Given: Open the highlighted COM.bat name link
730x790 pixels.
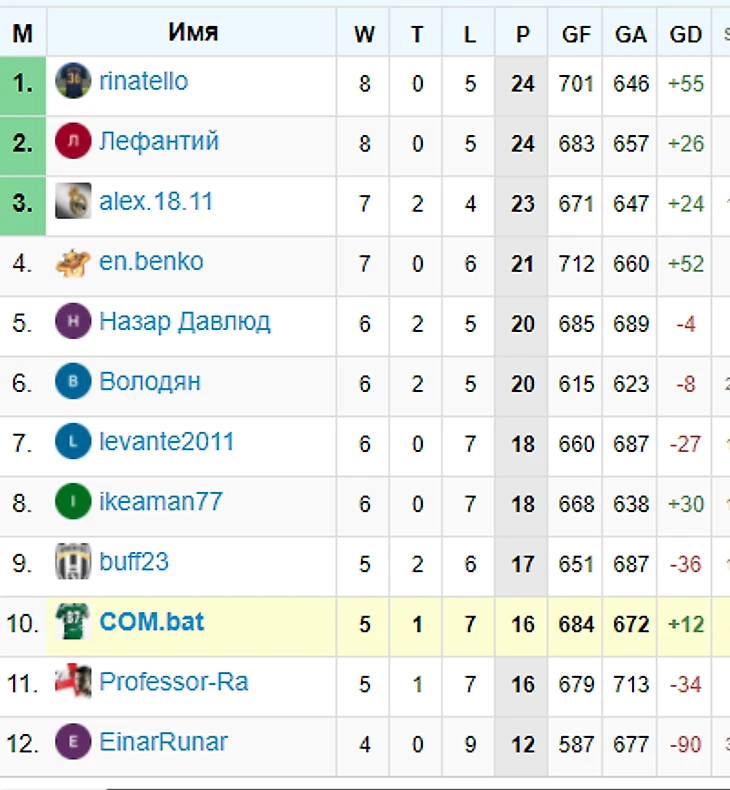Looking at the screenshot, I should 151,622.
